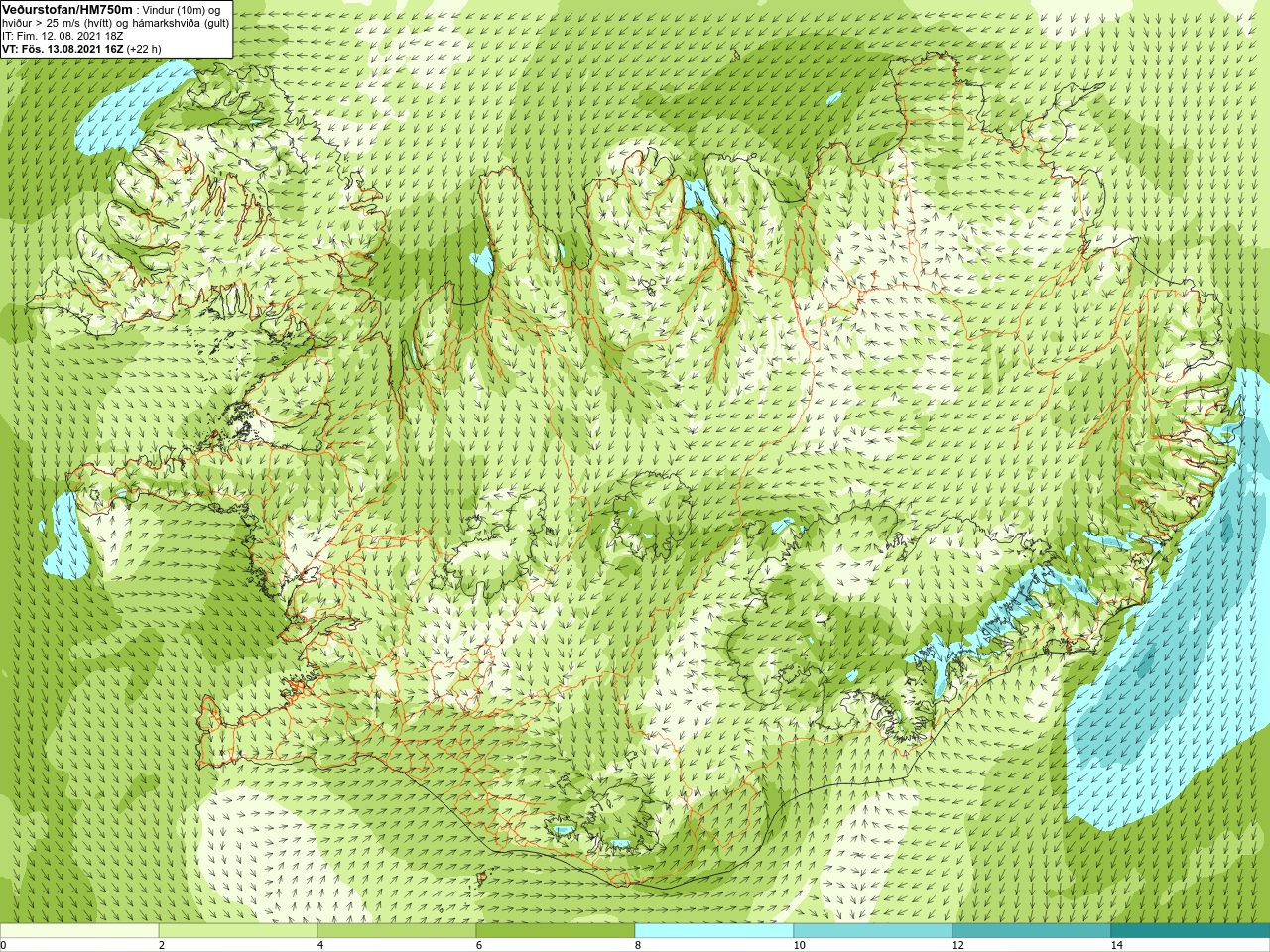The width and height of the screenshot is (1270, 952).
Task: Click the legend tick label '14'
Action: click(x=1116, y=945)
